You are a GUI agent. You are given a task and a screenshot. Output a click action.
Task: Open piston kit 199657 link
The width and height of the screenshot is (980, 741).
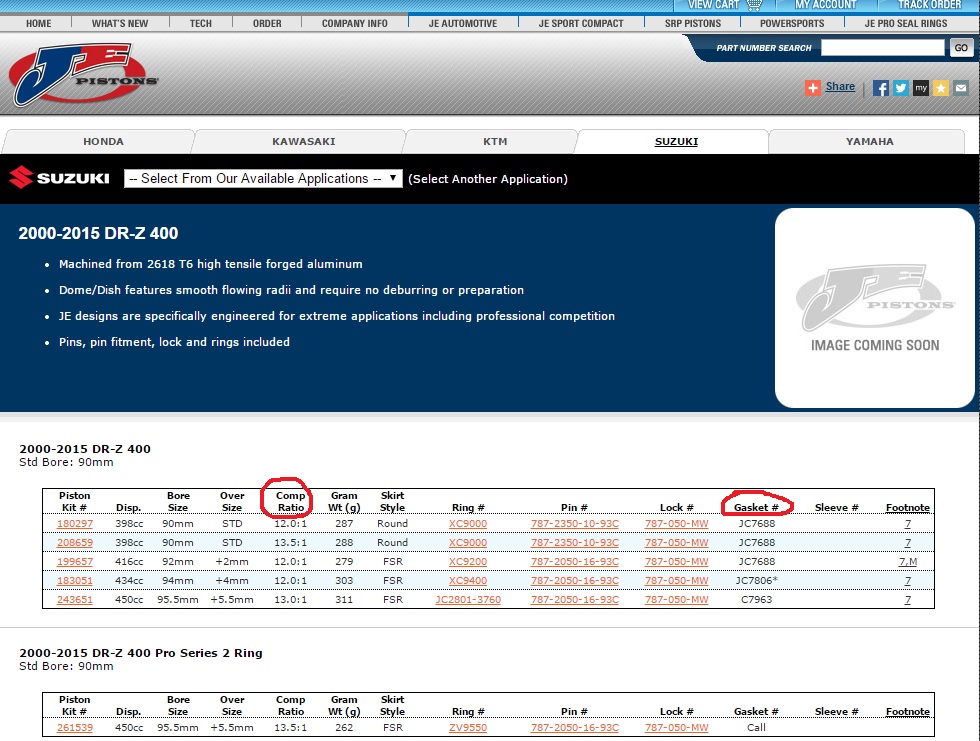tap(74, 562)
